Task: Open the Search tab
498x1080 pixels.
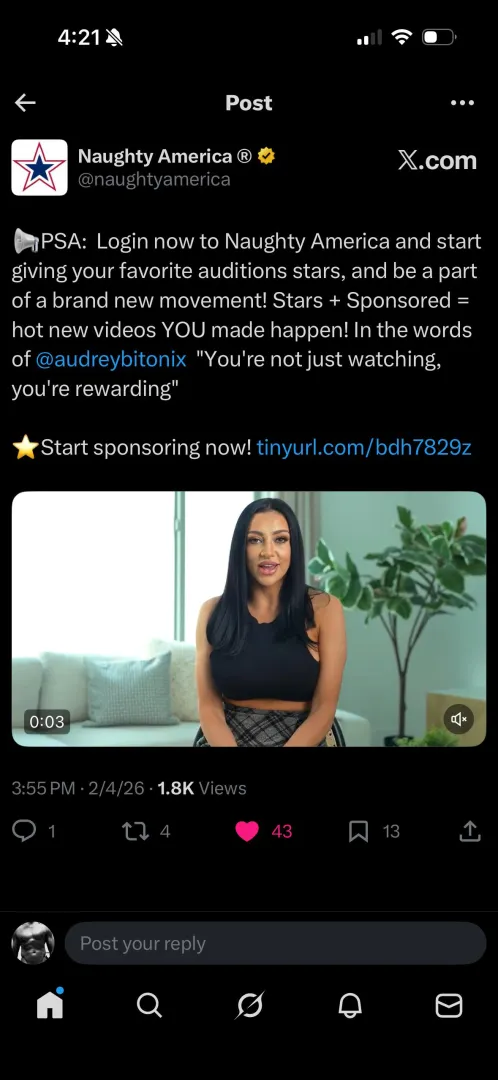Action: 149,1006
